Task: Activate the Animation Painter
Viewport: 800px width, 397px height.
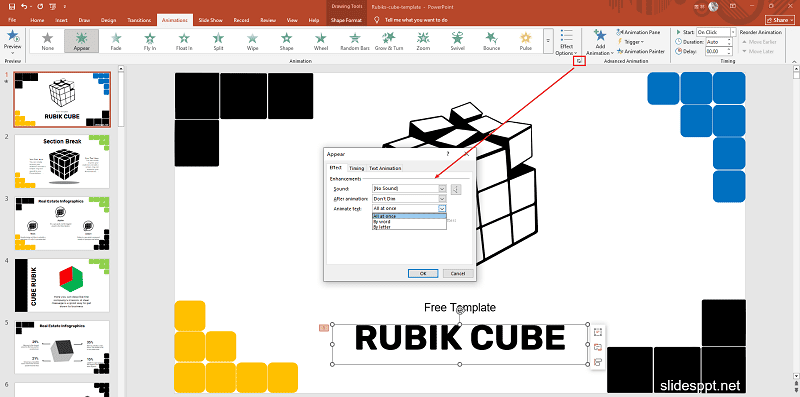Action: (641, 52)
